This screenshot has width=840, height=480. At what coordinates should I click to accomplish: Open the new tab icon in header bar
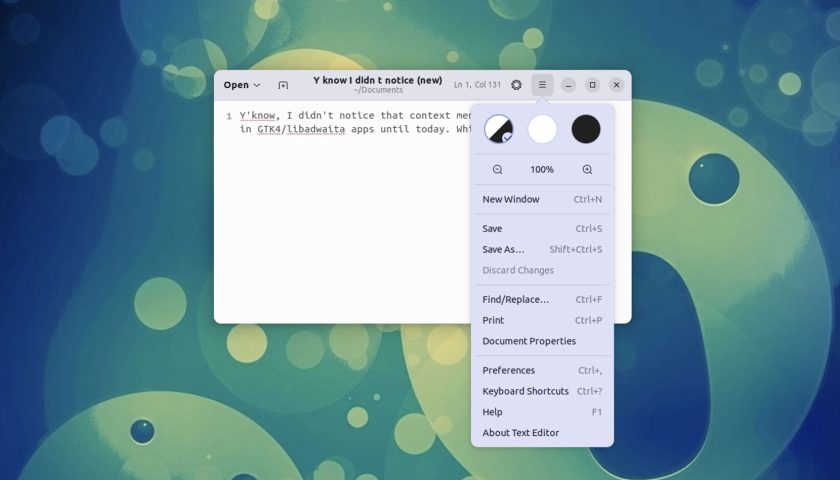[x=283, y=85]
